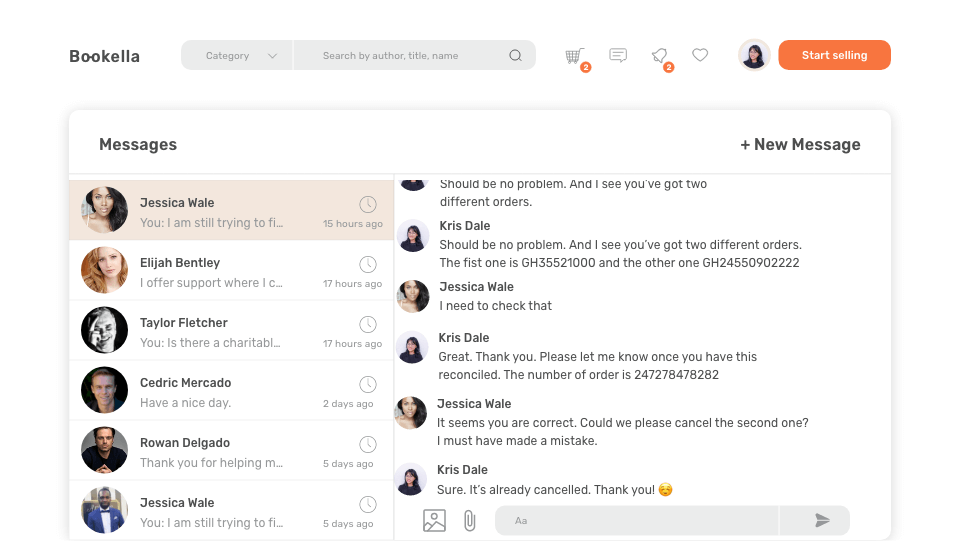The width and height of the screenshot is (960, 541).
Task: Send the message with the arrow icon
Action: tap(822, 521)
